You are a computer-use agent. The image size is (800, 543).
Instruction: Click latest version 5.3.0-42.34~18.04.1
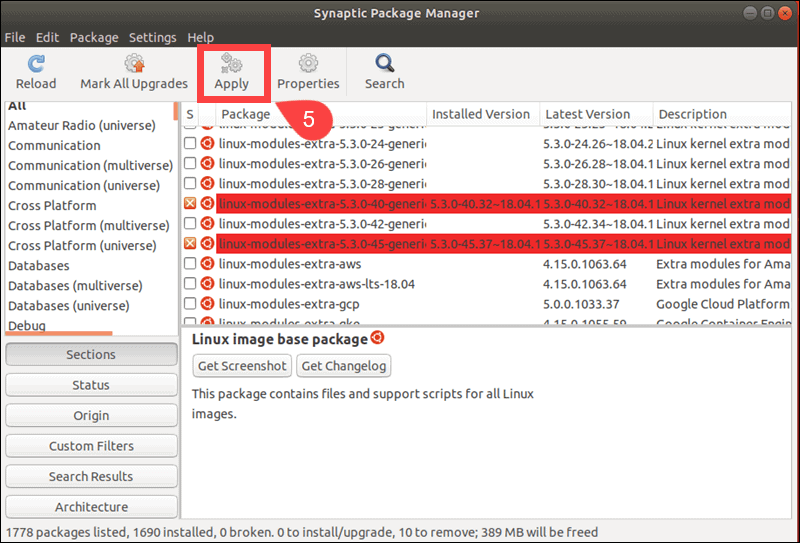[x=598, y=224]
